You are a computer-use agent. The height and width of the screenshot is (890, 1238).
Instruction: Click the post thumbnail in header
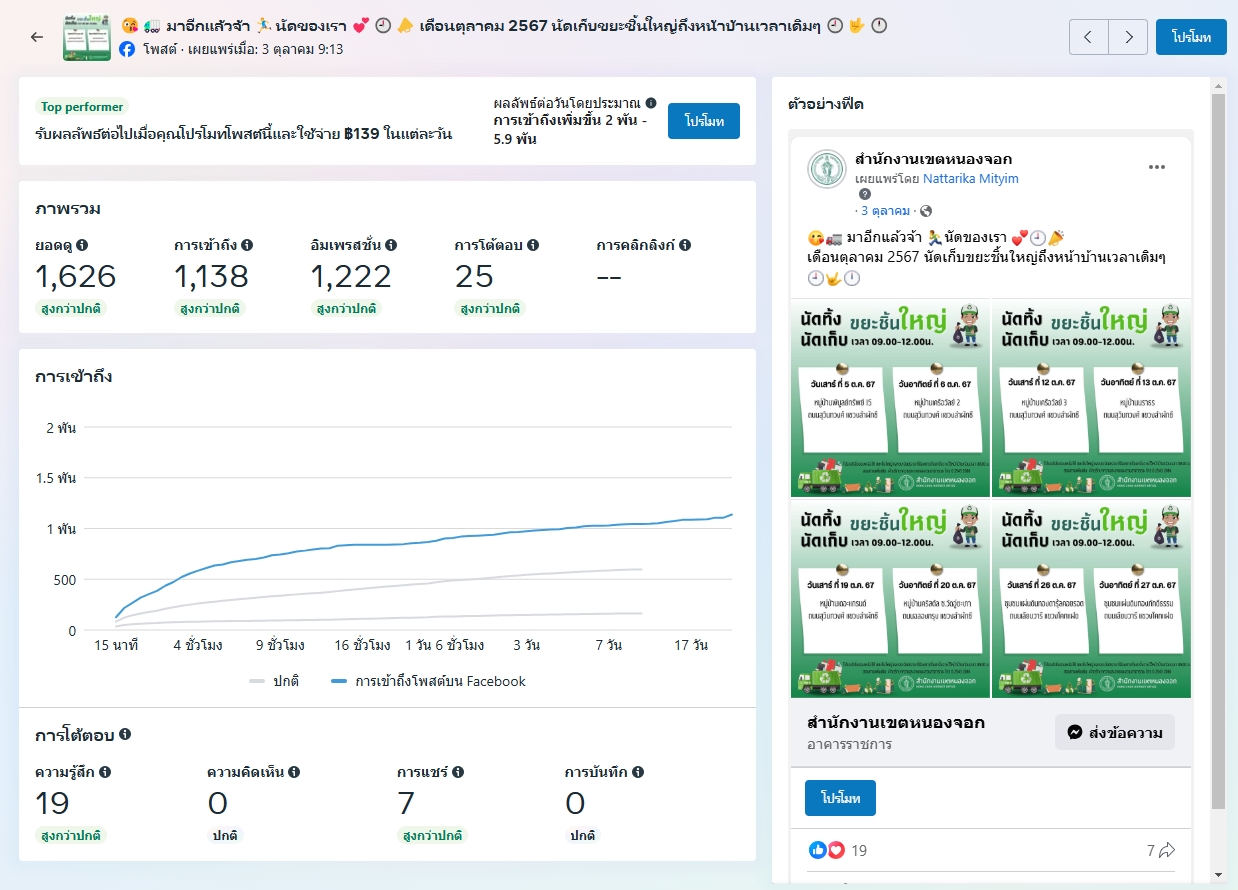(x=87, y=37)
